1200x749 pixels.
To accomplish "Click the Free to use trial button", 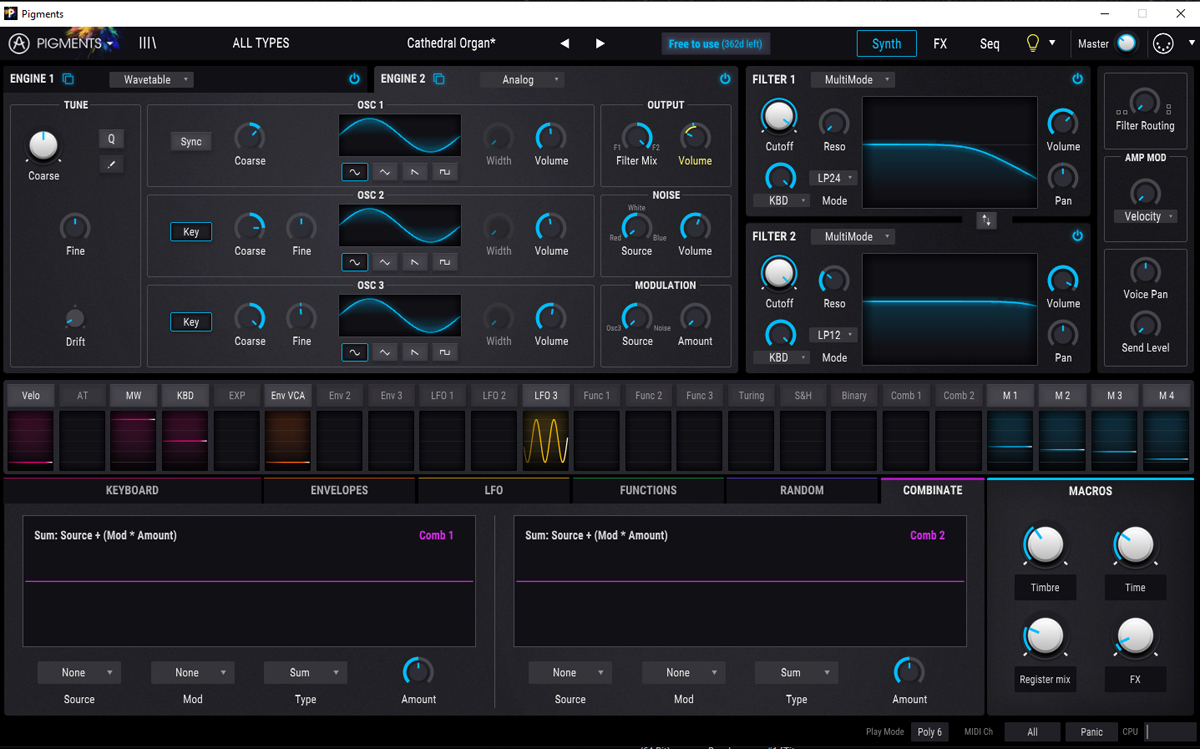I will (716, 44).
